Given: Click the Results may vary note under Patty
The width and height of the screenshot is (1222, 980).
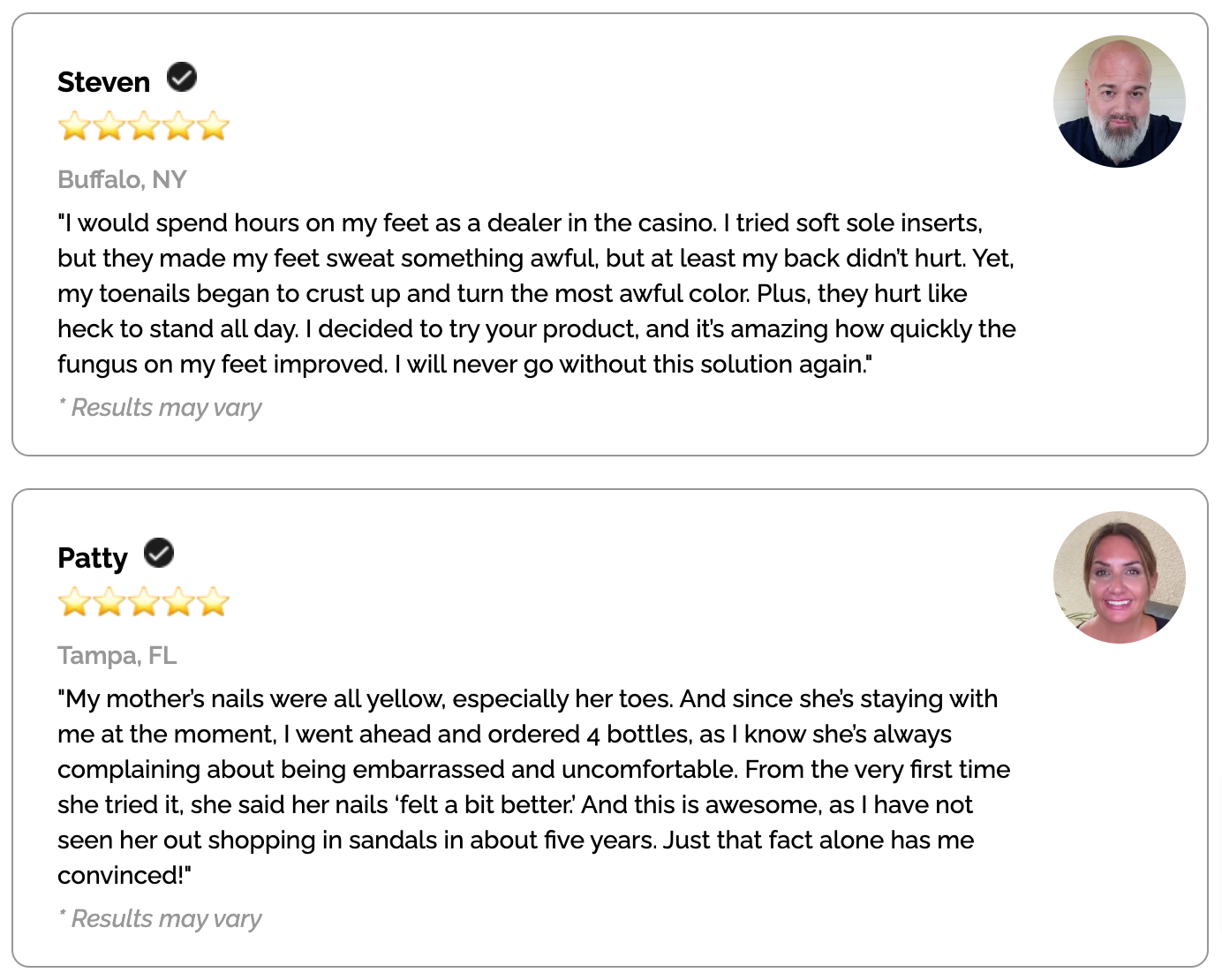Looking at the screenshot, I should click(x=160, y=919).
